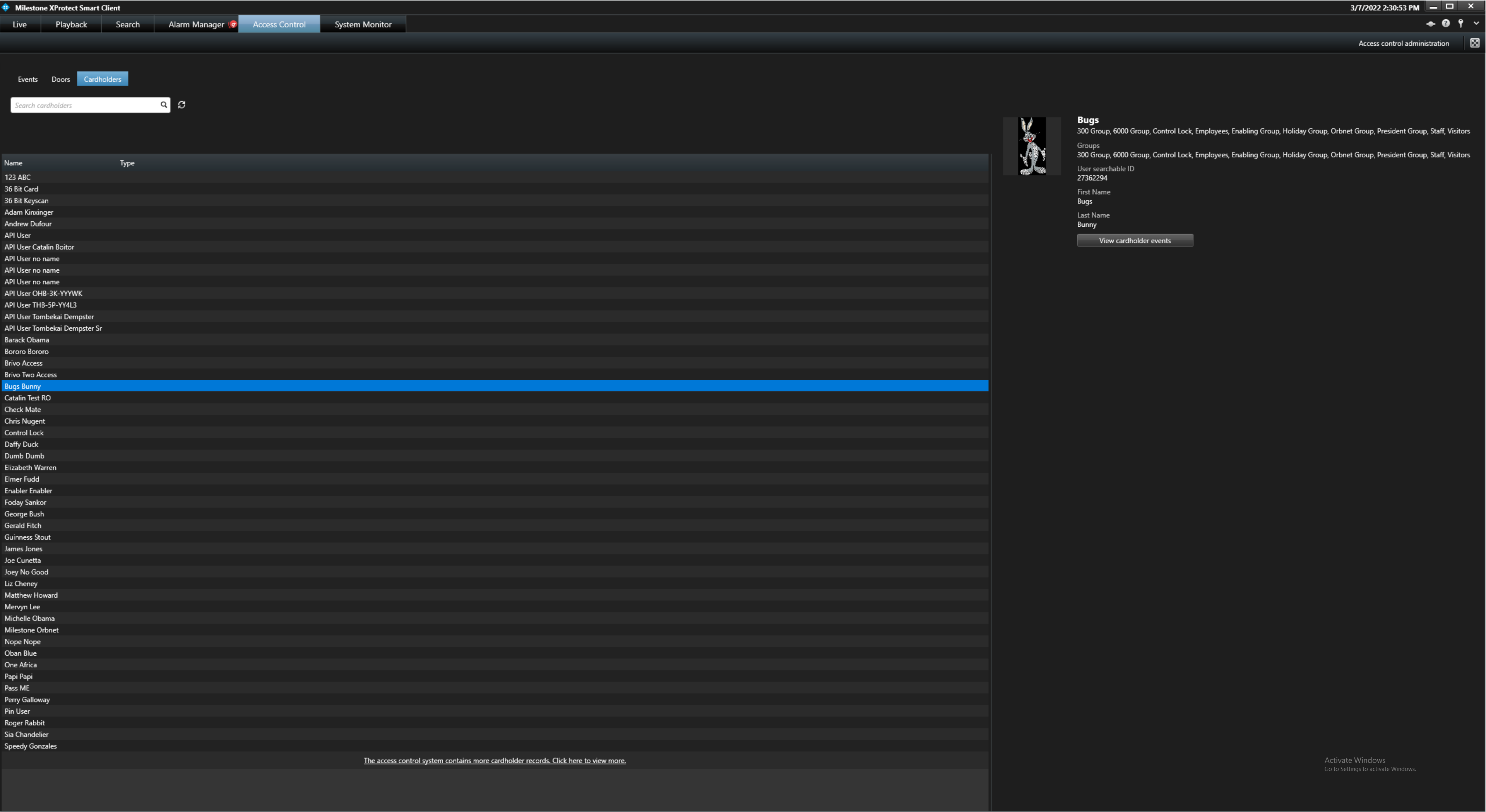
Task: Select cardholder Bororo Bororo
Action: pos(495,351)
